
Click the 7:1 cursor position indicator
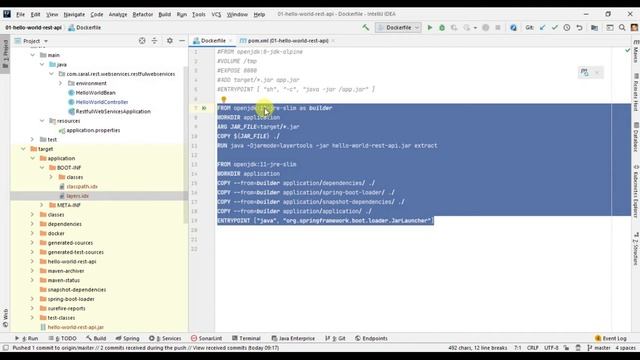[518, 348]
